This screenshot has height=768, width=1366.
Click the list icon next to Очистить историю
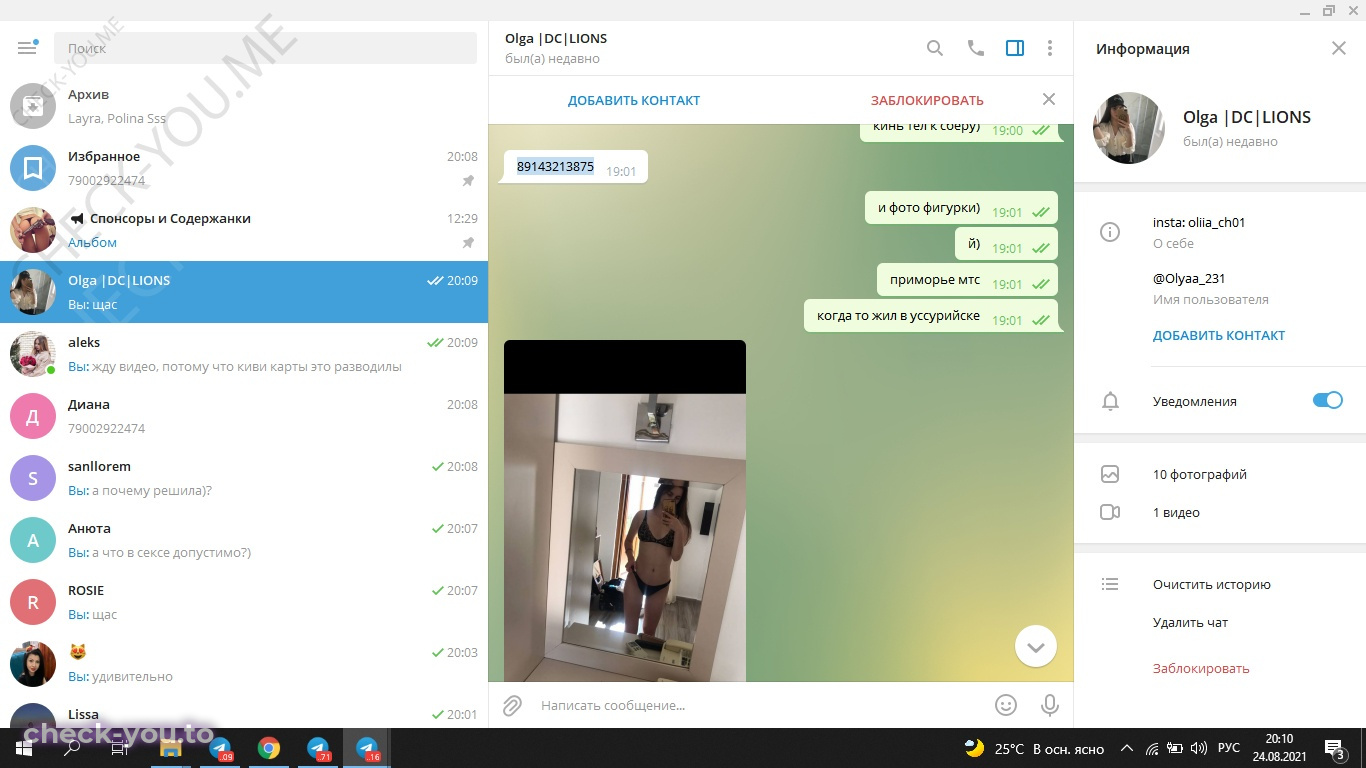tap(1109, 584)
